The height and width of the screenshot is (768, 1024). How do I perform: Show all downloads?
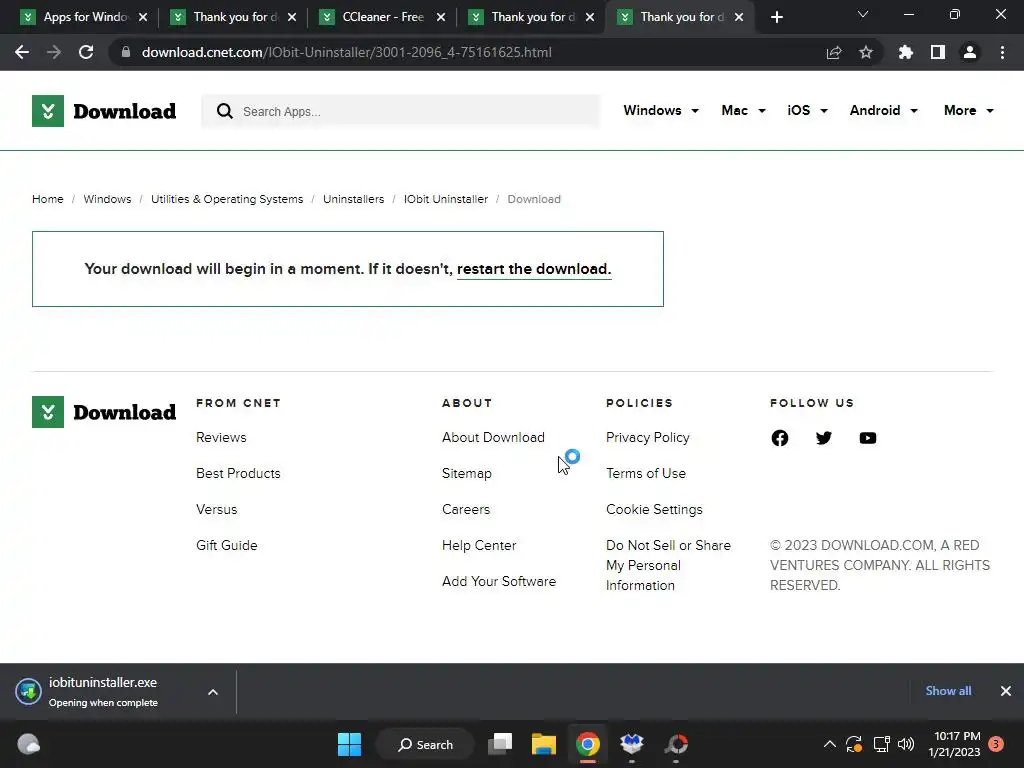click(948, 691)
